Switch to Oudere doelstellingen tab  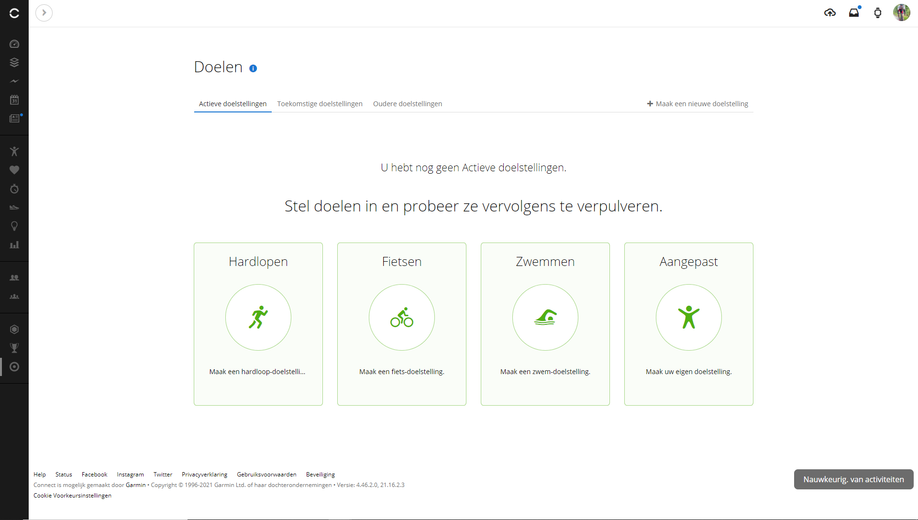tap(407, 104)
